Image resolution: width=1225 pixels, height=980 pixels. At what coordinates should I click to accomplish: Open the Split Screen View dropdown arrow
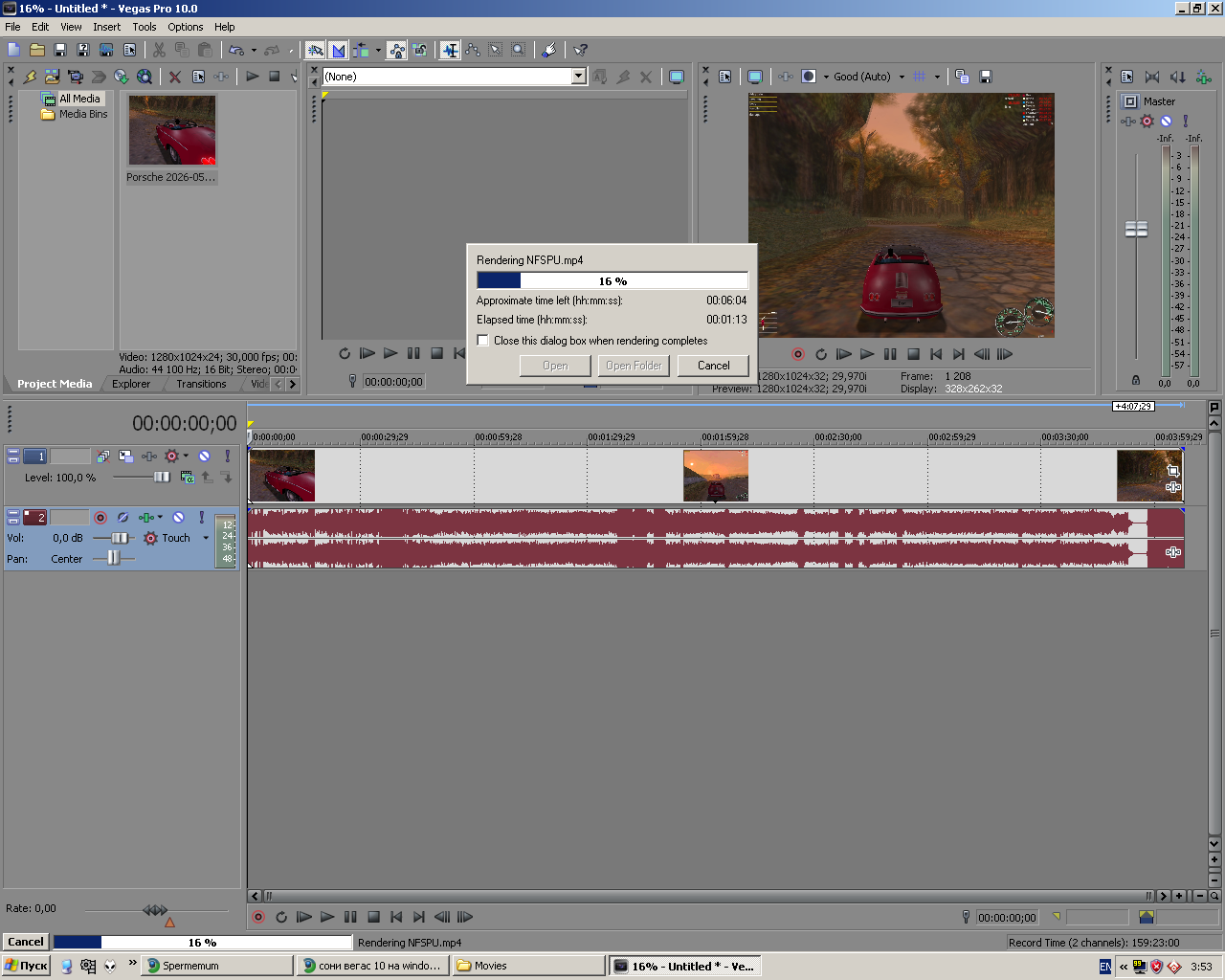point(826,77)
